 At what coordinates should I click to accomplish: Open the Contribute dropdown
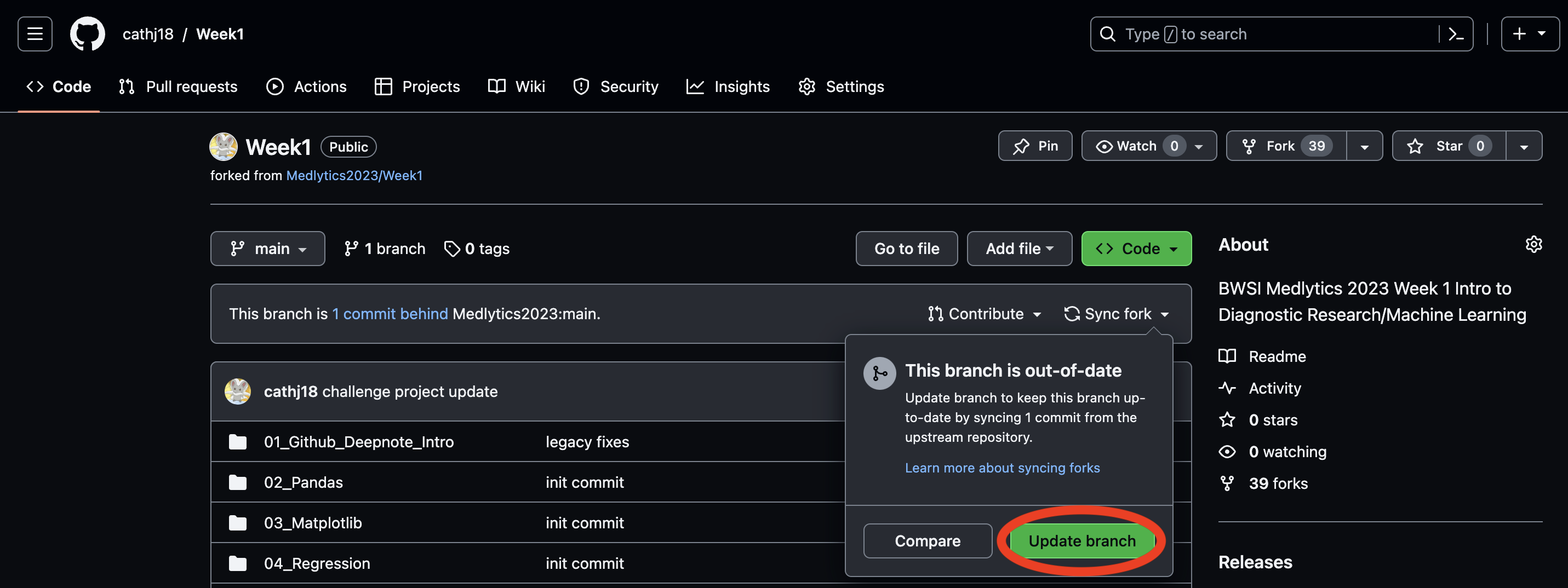coord(985,314)
